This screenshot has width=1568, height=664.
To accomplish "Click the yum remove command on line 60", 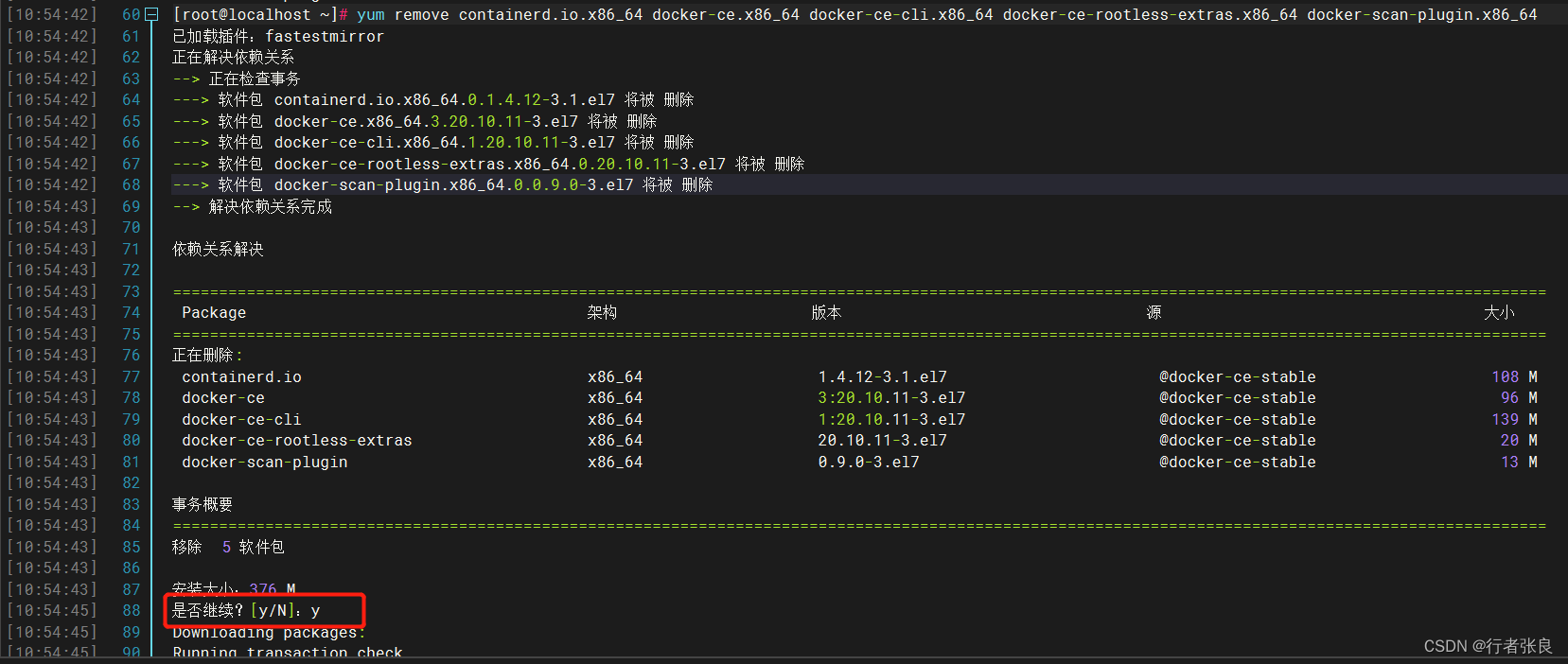I will point(947,15).
